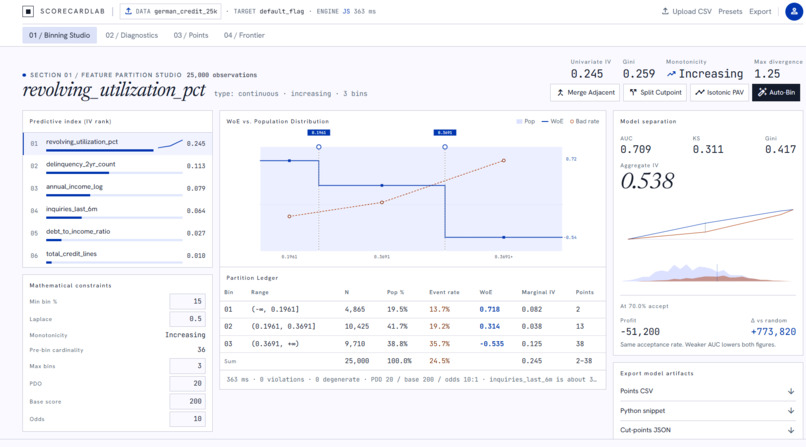This screenshot has width=806, height=447.
Task: Select delinquency_2yr_count feature row
Action: [x=118, y=166]
